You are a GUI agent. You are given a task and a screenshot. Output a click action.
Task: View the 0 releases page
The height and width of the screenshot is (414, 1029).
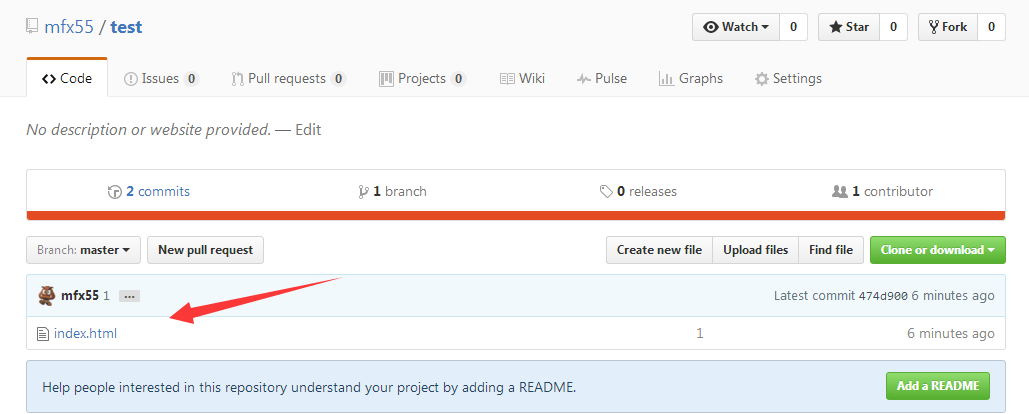tap(638, 192)
